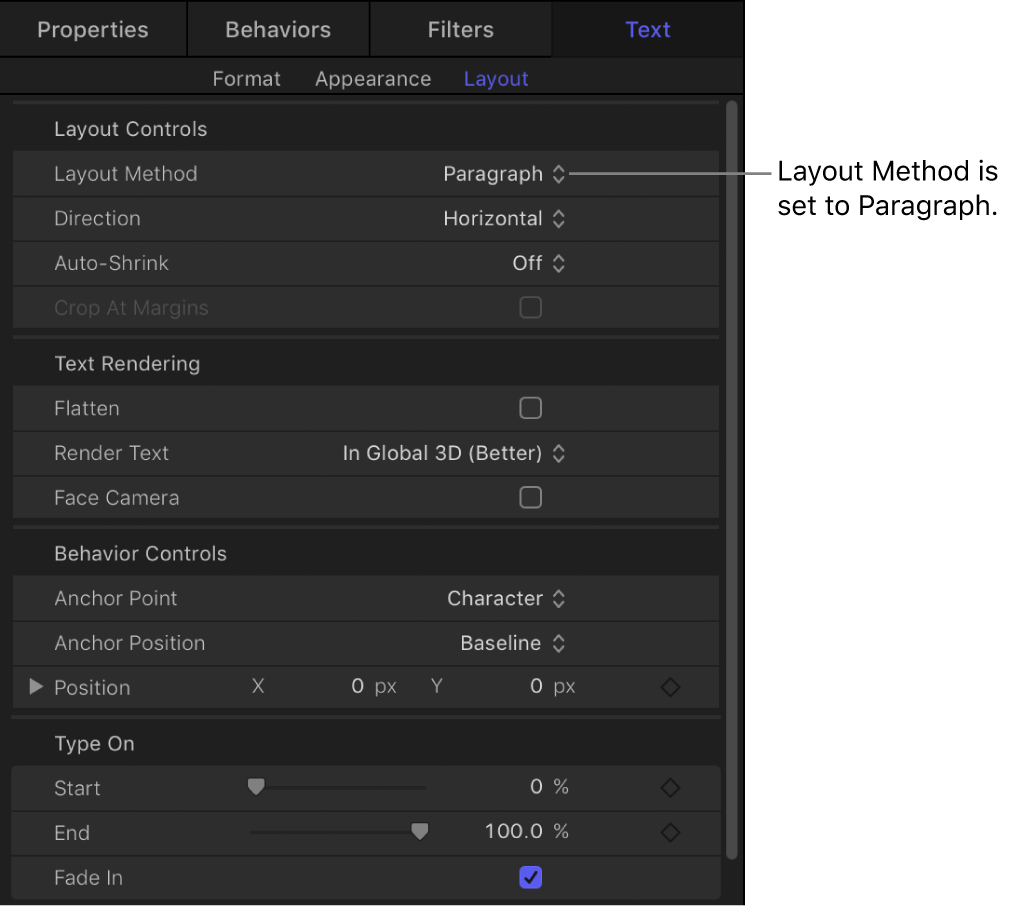Open the Anchor Position dropdown
1028x908 pixels.
point(559,643)
